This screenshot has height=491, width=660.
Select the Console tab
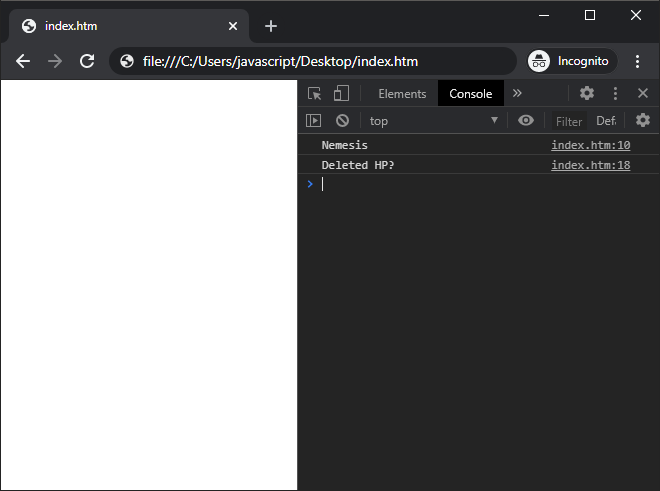(471, 93)
